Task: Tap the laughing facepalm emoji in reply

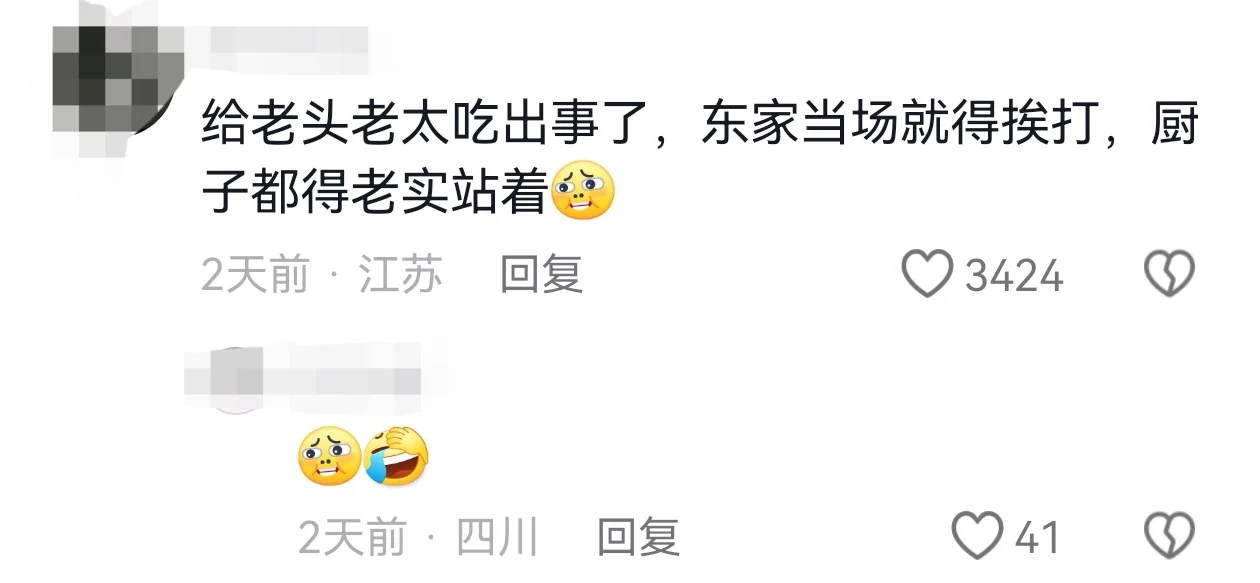Action: [397, 456]
